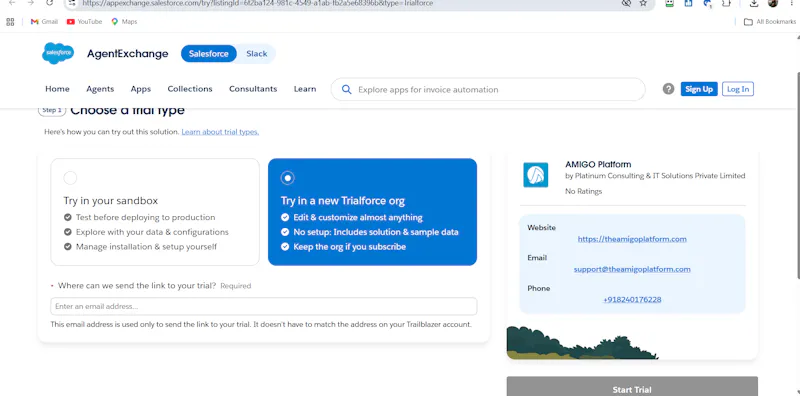Click the Try in your sandbox heading

click(x=111, y=201)
